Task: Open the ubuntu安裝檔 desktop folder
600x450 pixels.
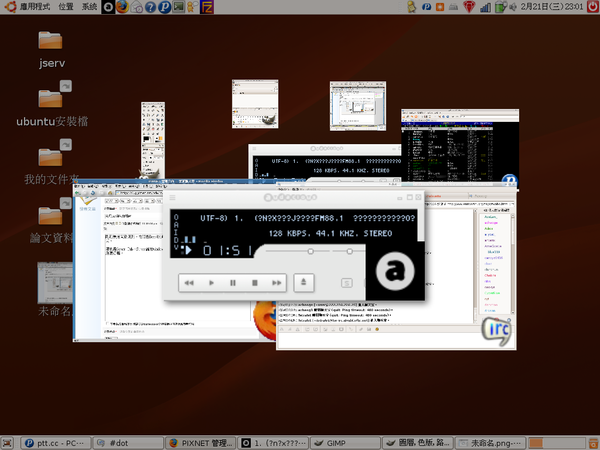Action: (x=51, y=98)
